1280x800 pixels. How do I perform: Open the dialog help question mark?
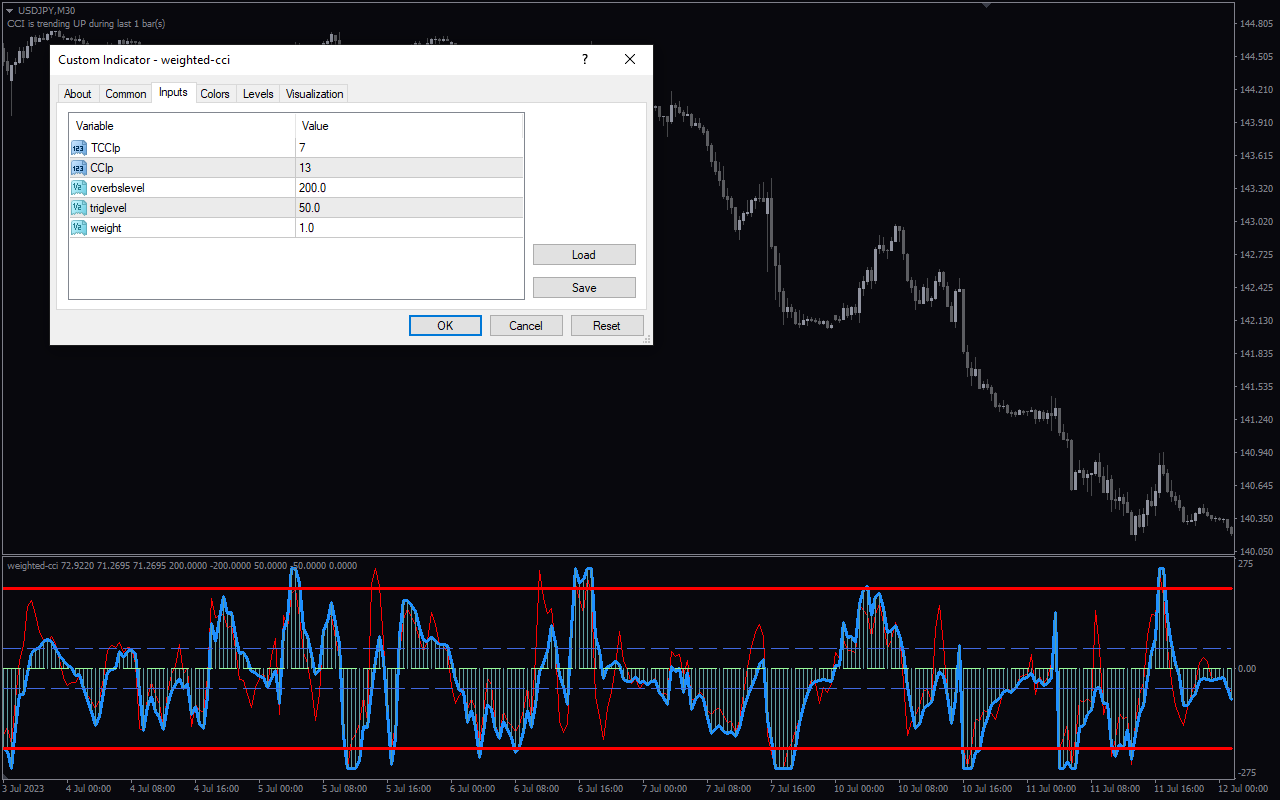585,60
